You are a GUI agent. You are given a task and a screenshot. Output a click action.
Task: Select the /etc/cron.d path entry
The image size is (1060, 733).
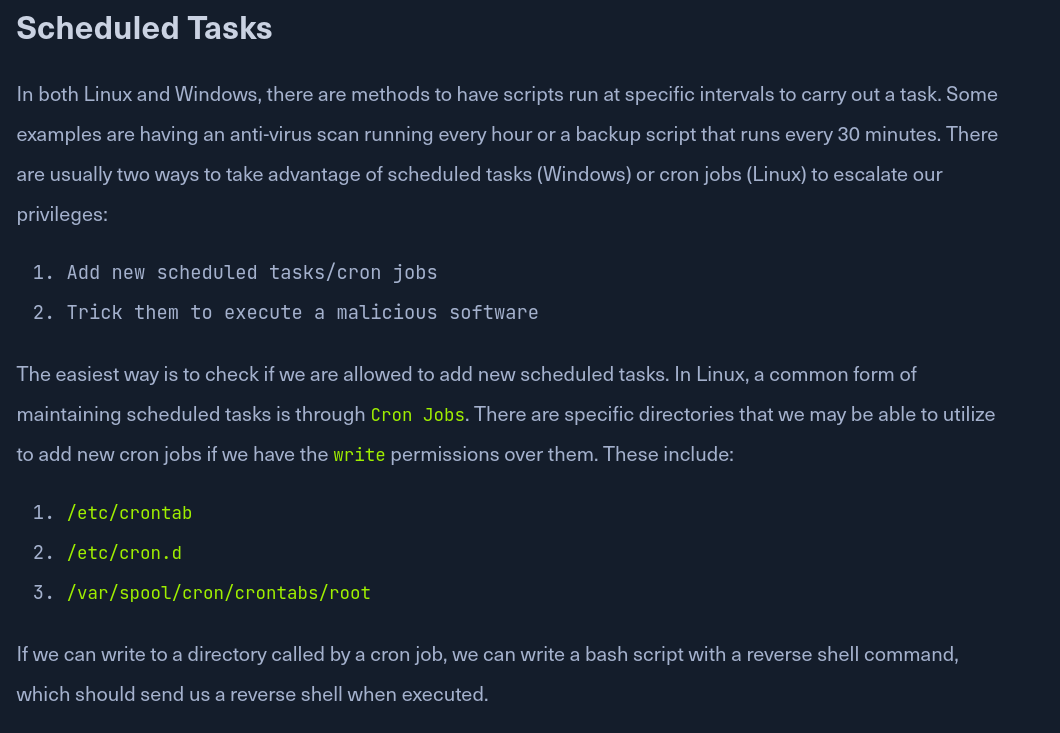click(x=124, y=553)
